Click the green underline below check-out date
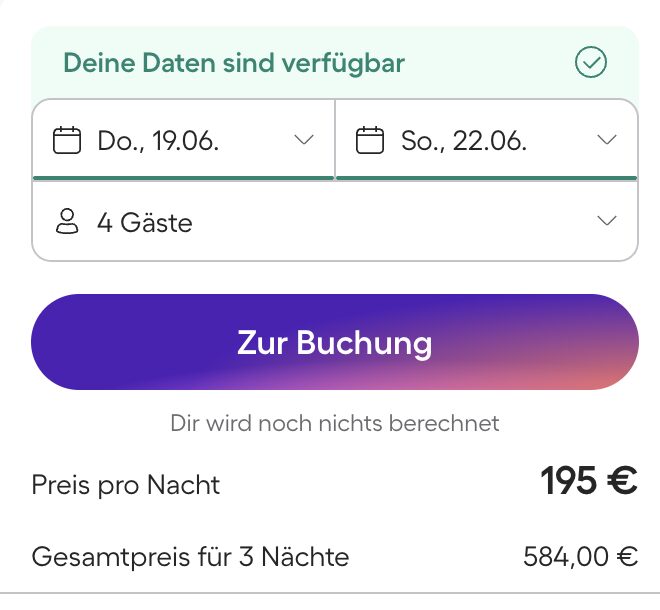The height and width of the screenshot is (610, 660). [486, 178]
